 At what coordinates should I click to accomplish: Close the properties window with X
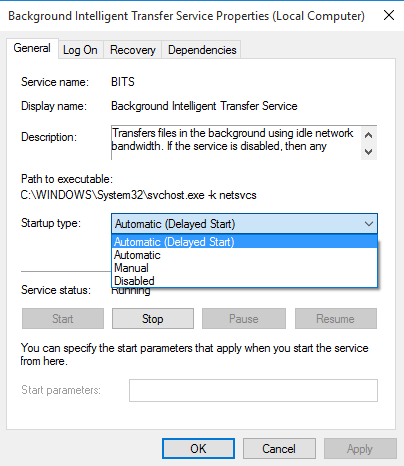click(x=389, y=15)
